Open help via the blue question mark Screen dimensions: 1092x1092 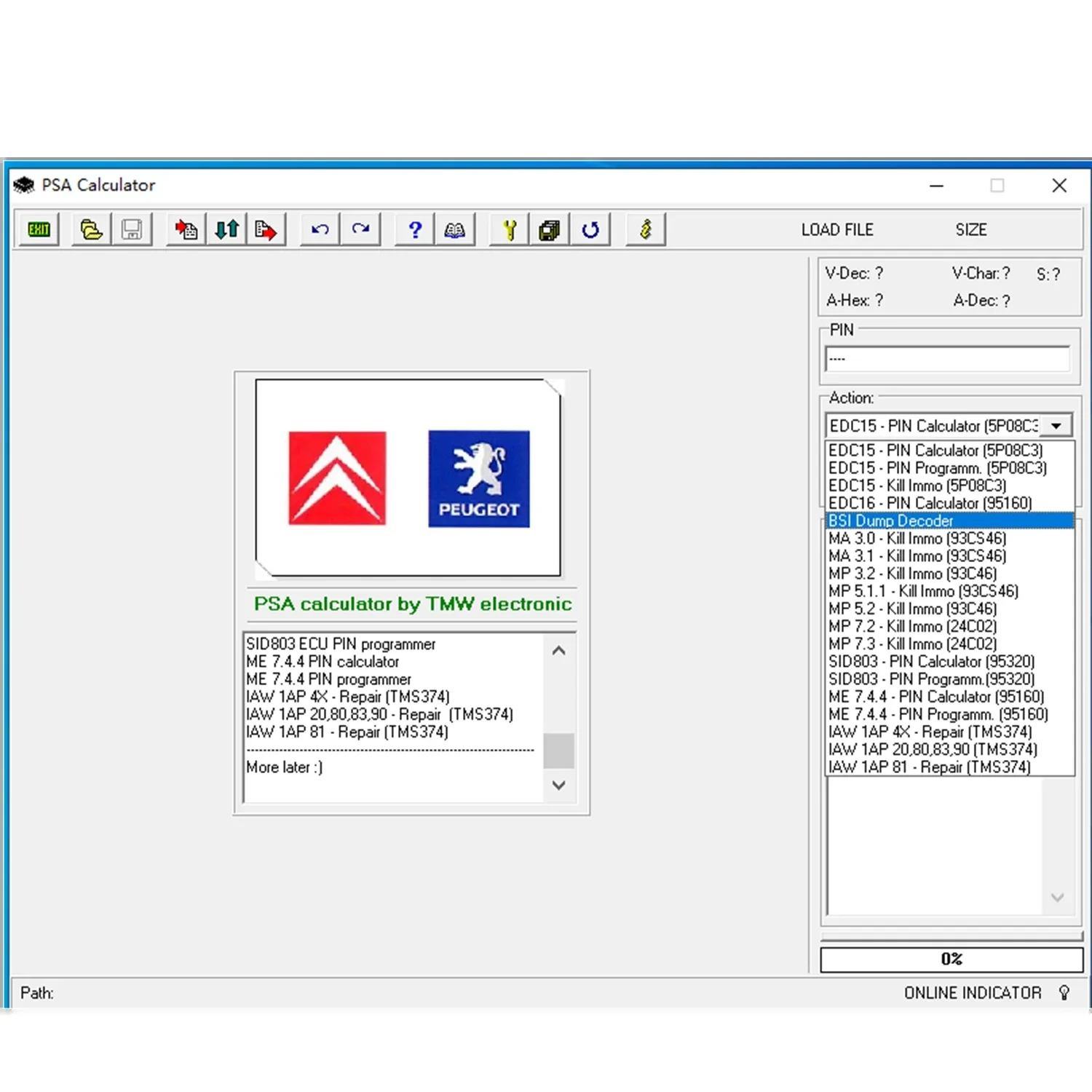415,230
